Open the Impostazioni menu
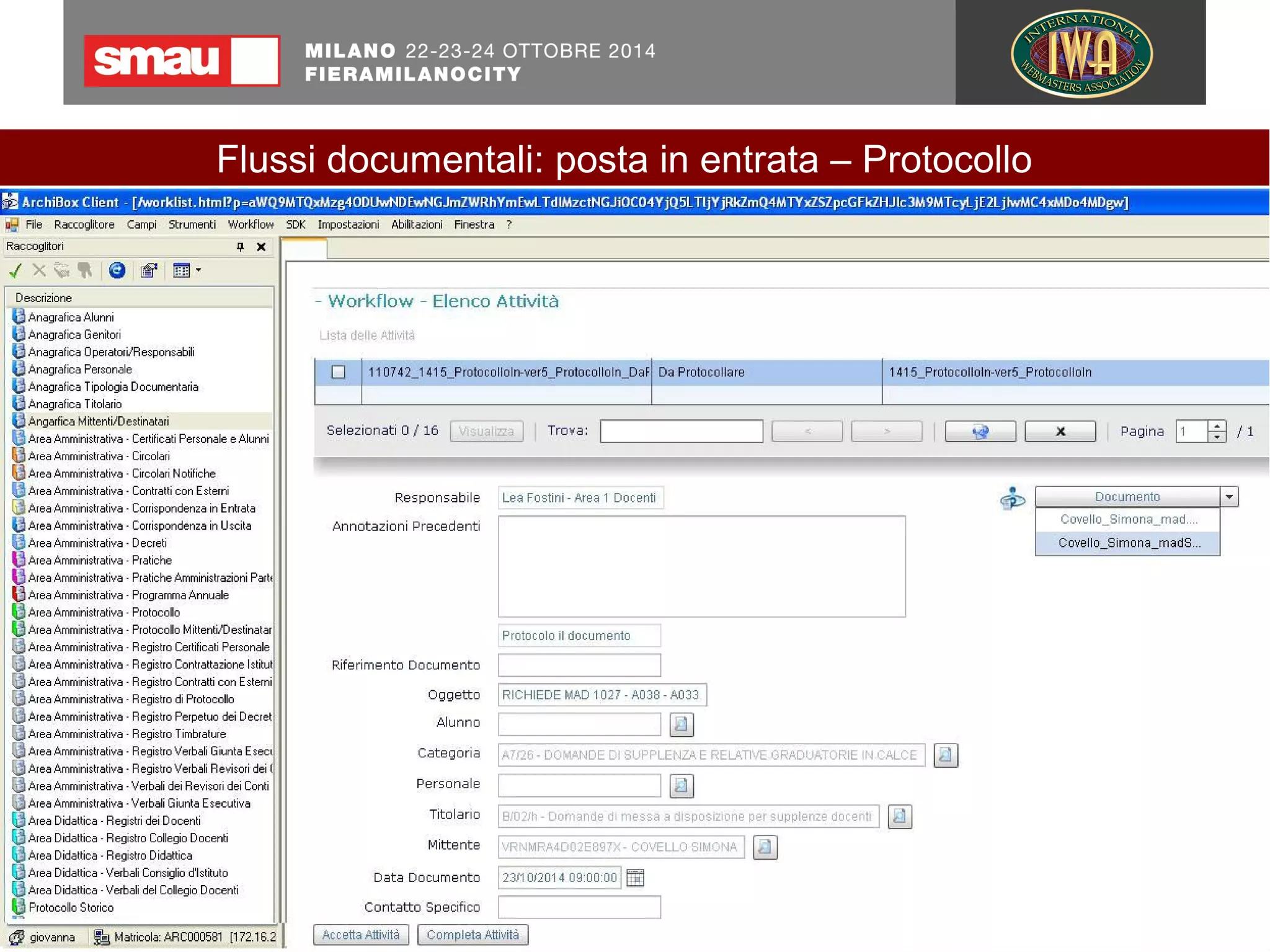This screenshot has height=952, width=1270. 349,225
